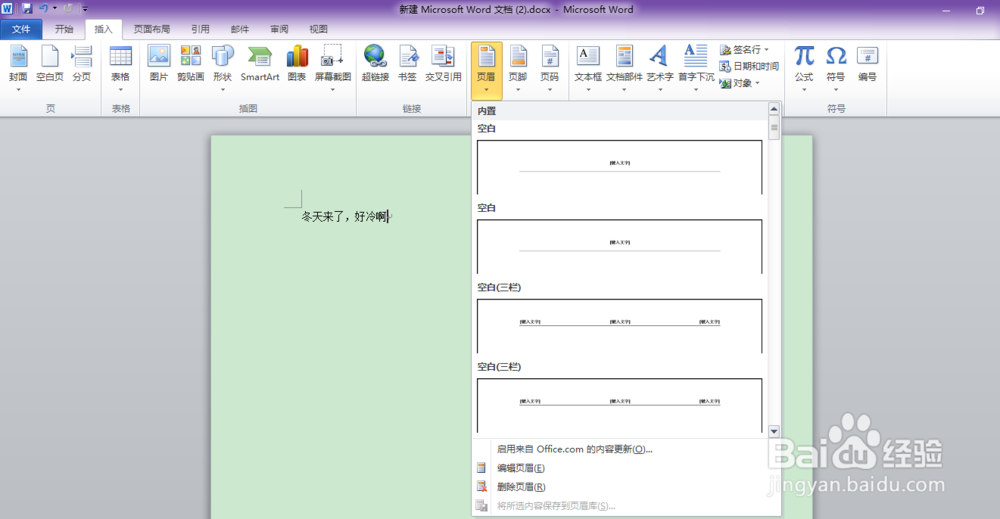Screen dimensions: 1000x519
Task: Insert a cross-reference (交叉引用)
Action: tap(443, 64)
